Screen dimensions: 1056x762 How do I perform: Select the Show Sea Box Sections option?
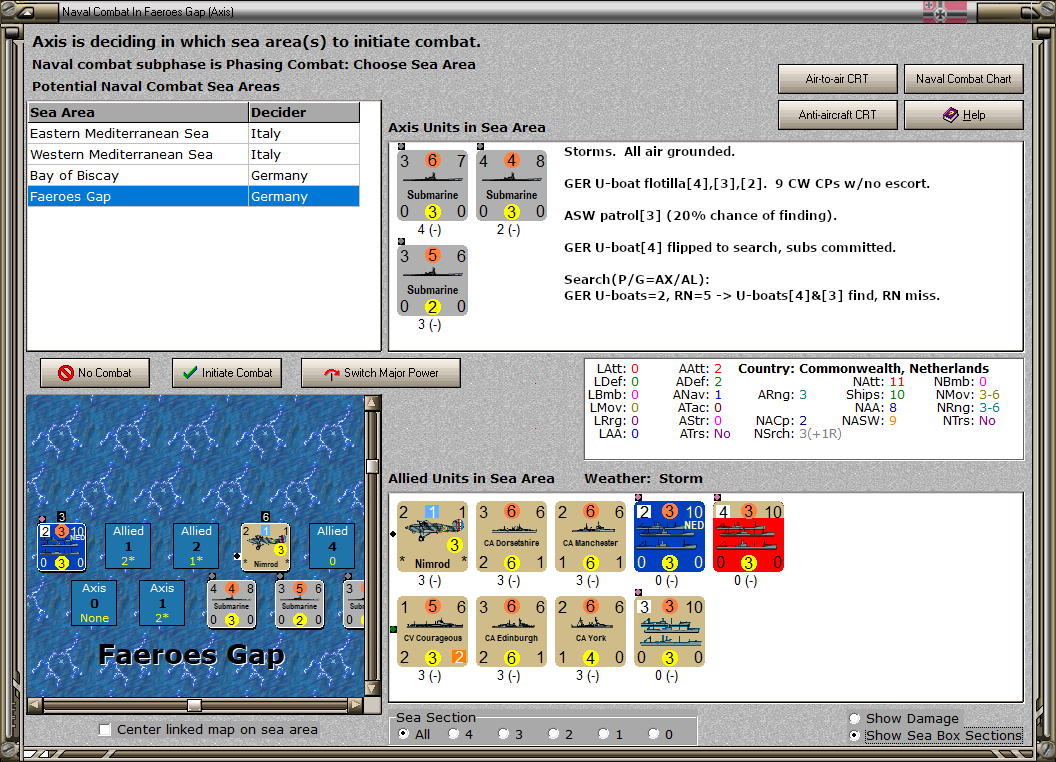[855, 736]
